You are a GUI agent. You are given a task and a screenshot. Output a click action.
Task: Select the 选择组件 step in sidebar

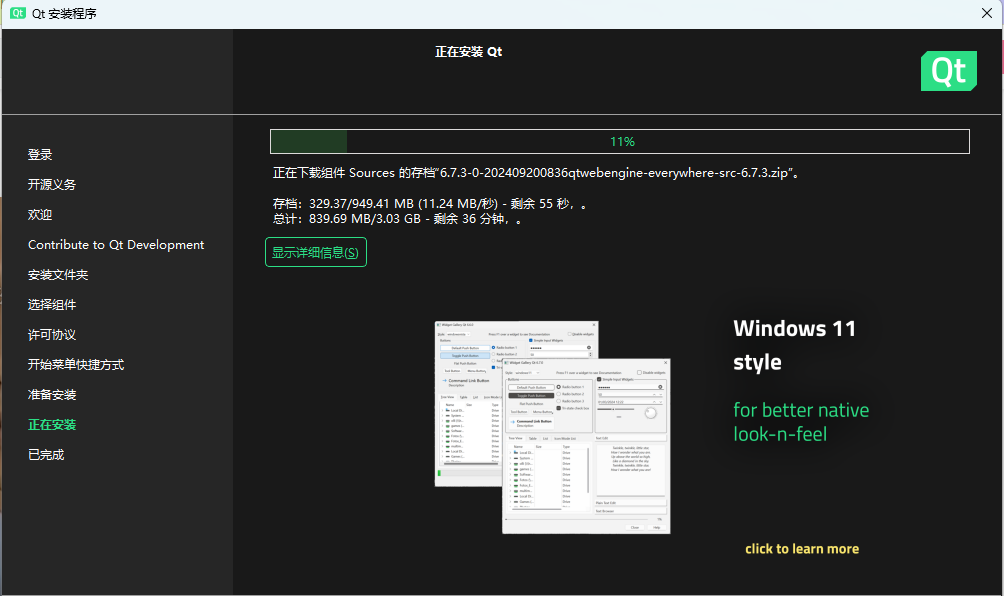tap(52, 305)
